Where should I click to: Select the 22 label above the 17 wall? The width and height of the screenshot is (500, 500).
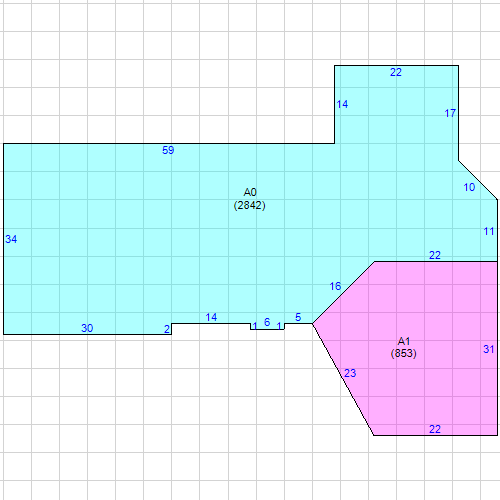[396, 72]
